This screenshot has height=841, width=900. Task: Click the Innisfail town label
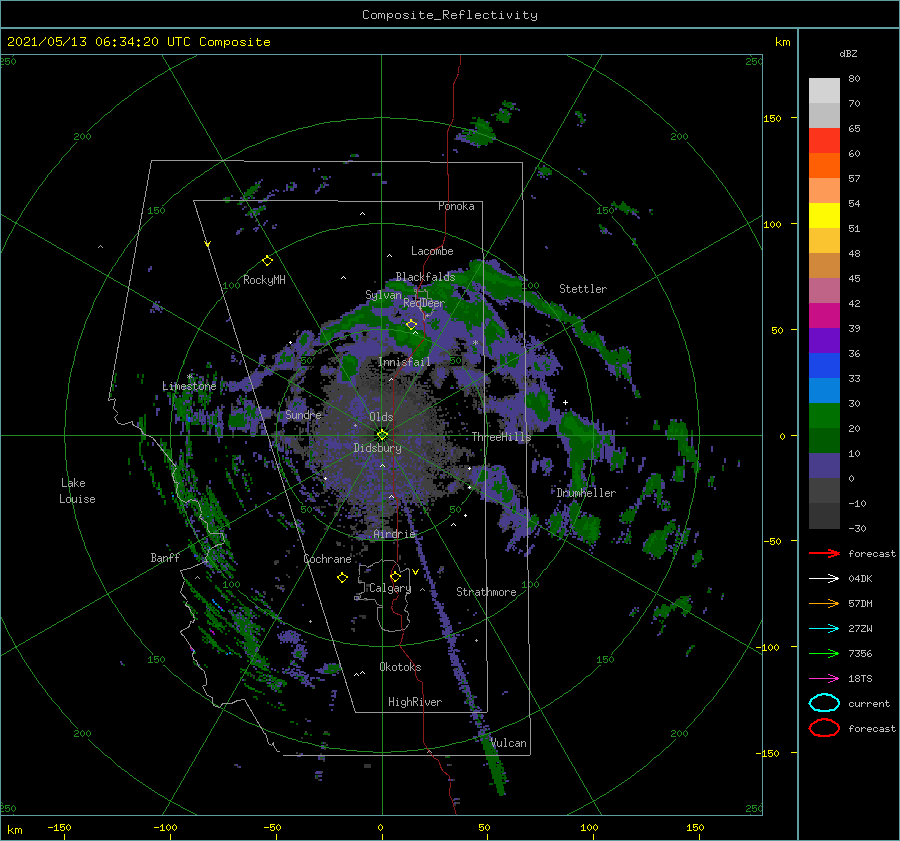pos(404,362)
